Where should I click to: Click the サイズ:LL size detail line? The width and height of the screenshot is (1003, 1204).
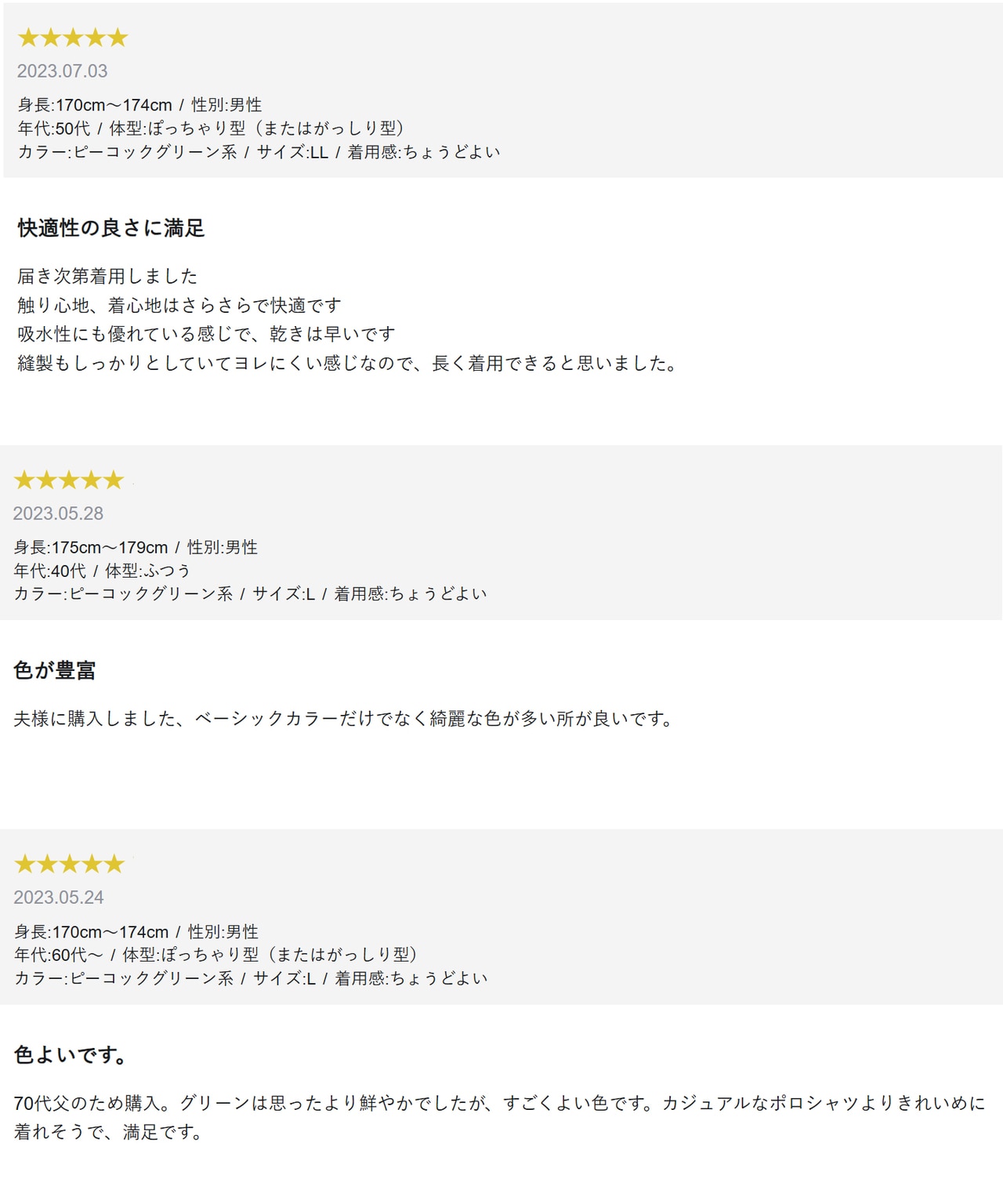tap(259, 152)
